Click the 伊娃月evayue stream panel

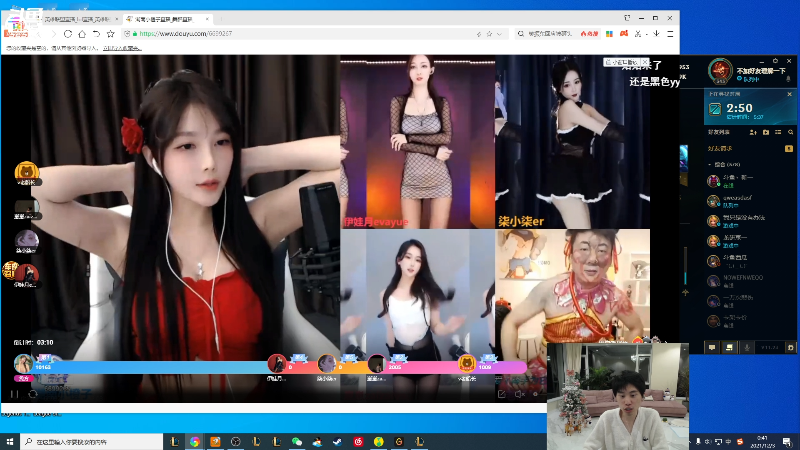417,142
